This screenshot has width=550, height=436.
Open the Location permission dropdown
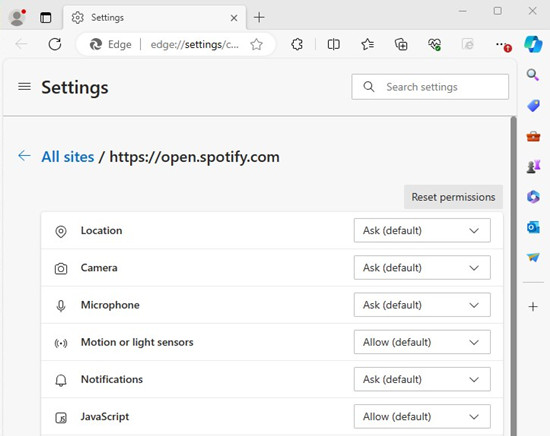(422, 230)
